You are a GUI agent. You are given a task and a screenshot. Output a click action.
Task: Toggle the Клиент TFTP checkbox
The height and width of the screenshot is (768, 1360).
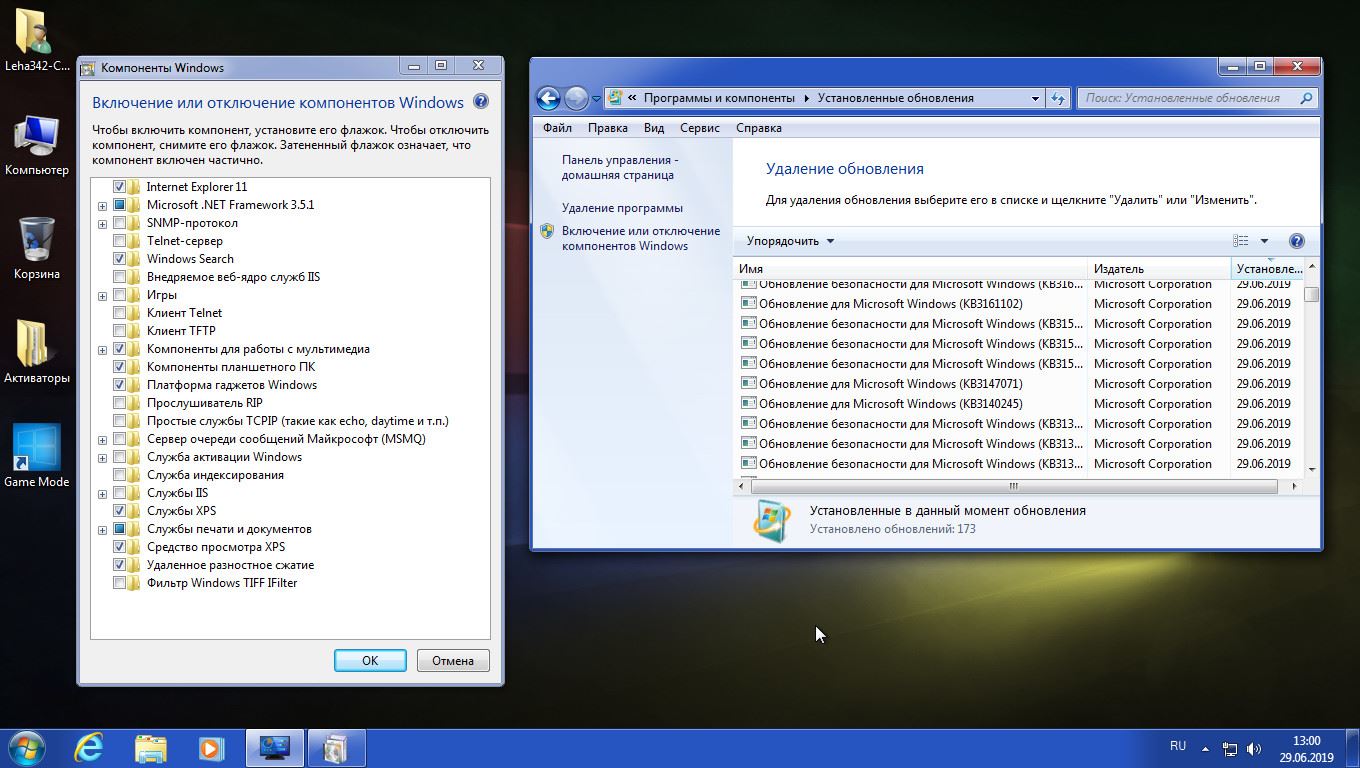click(x=120, y=331)
